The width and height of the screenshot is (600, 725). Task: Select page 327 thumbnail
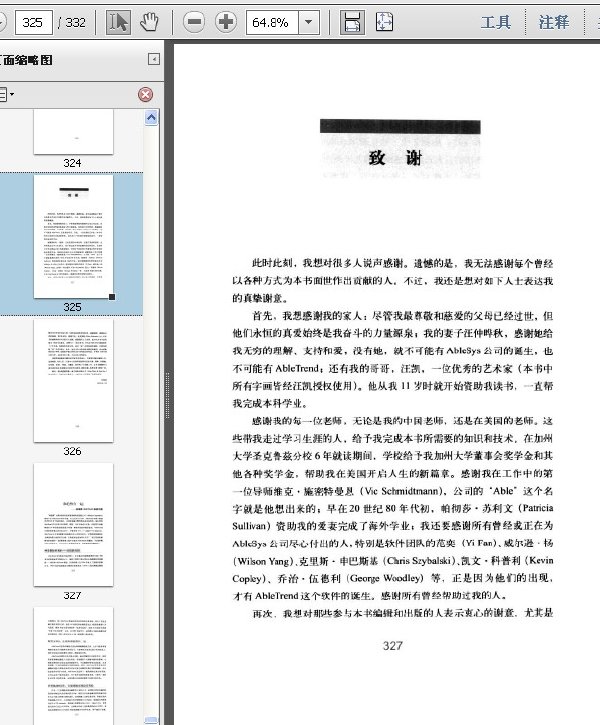(x=73, y=525)
